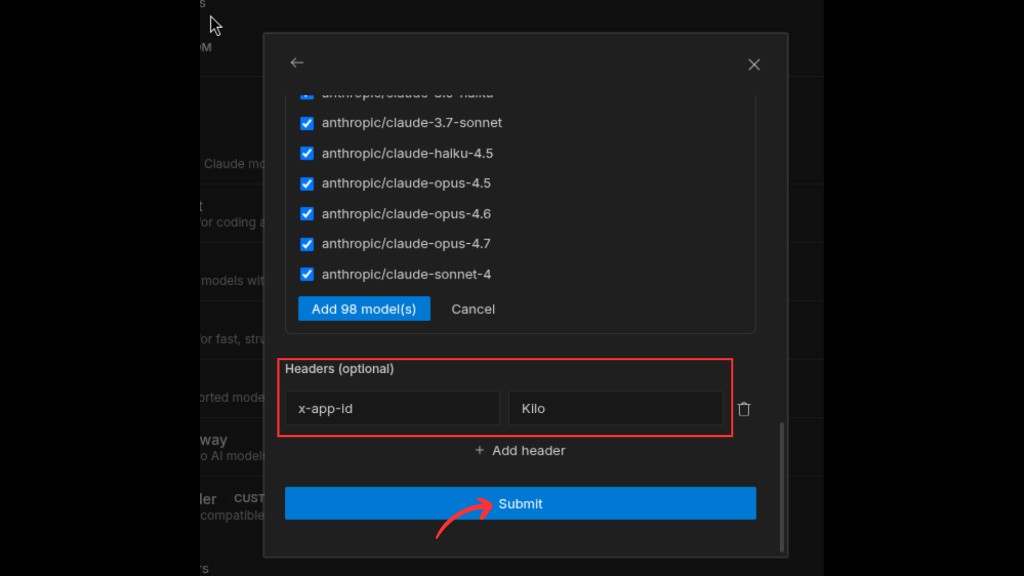Select anthropic/claude-haiku-4.5 label text
The image size is (1024, 576).
point(407,153)
